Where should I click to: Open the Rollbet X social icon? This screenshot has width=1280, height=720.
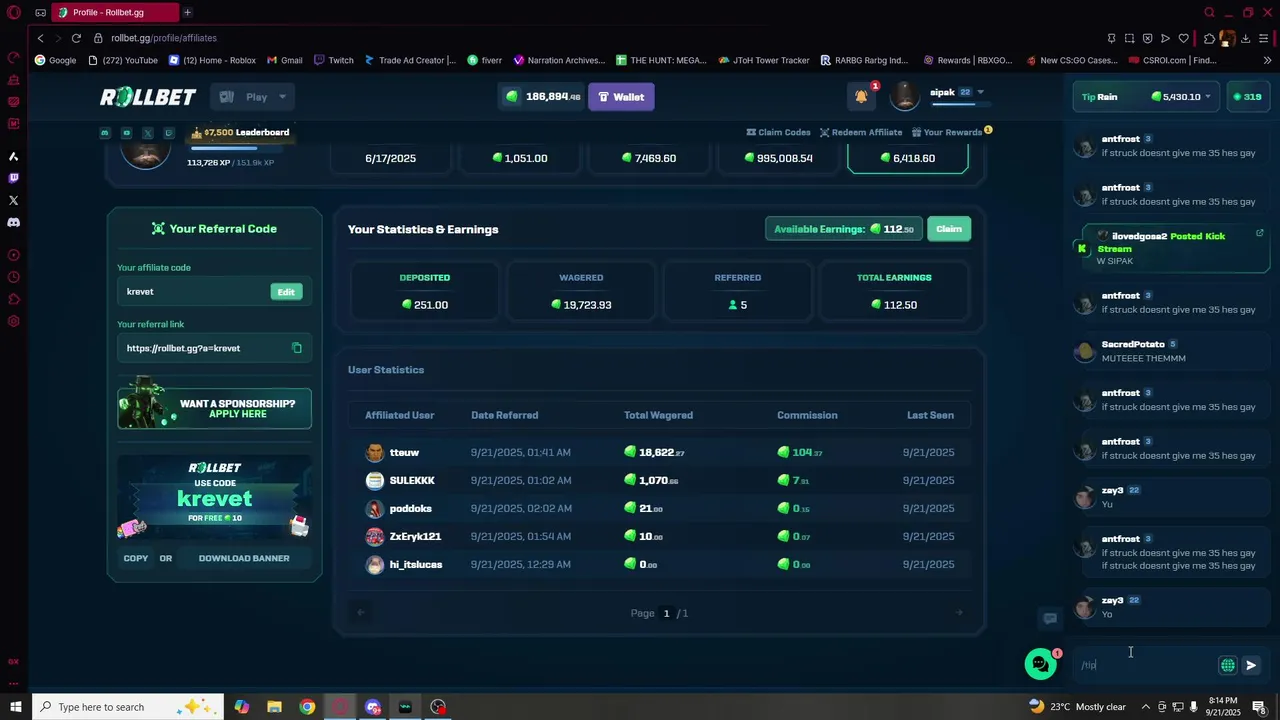pos(148,132)
